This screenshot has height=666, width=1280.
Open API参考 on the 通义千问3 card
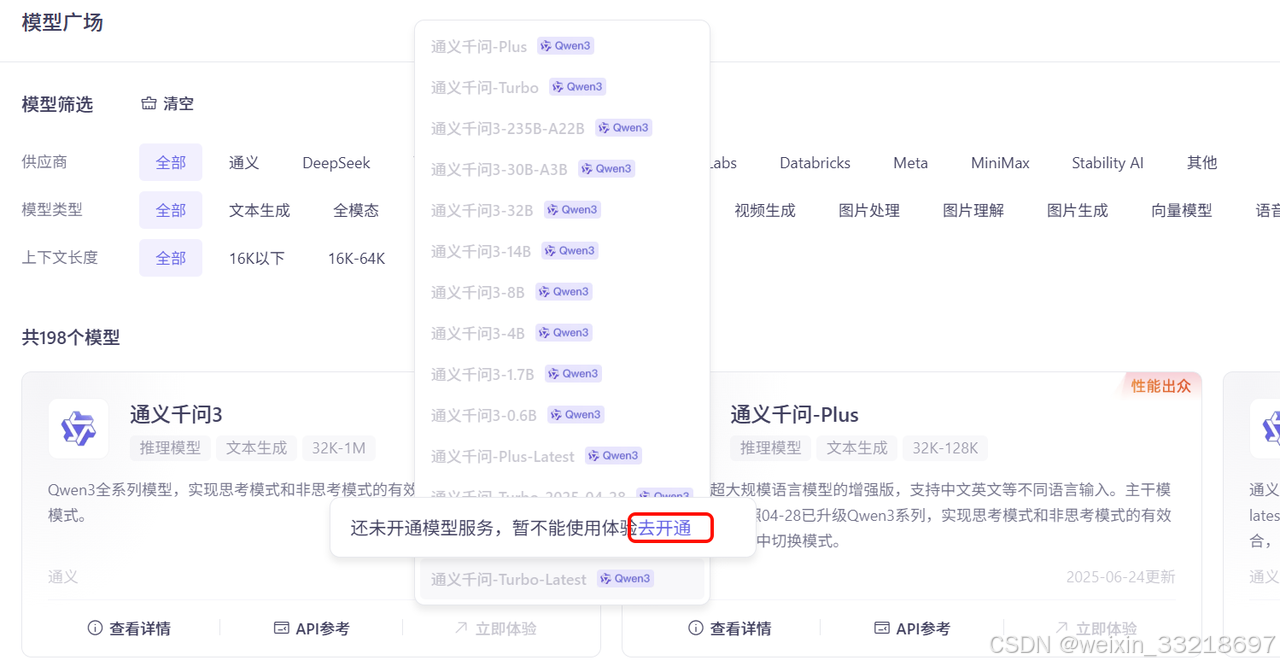coord(312,628)
